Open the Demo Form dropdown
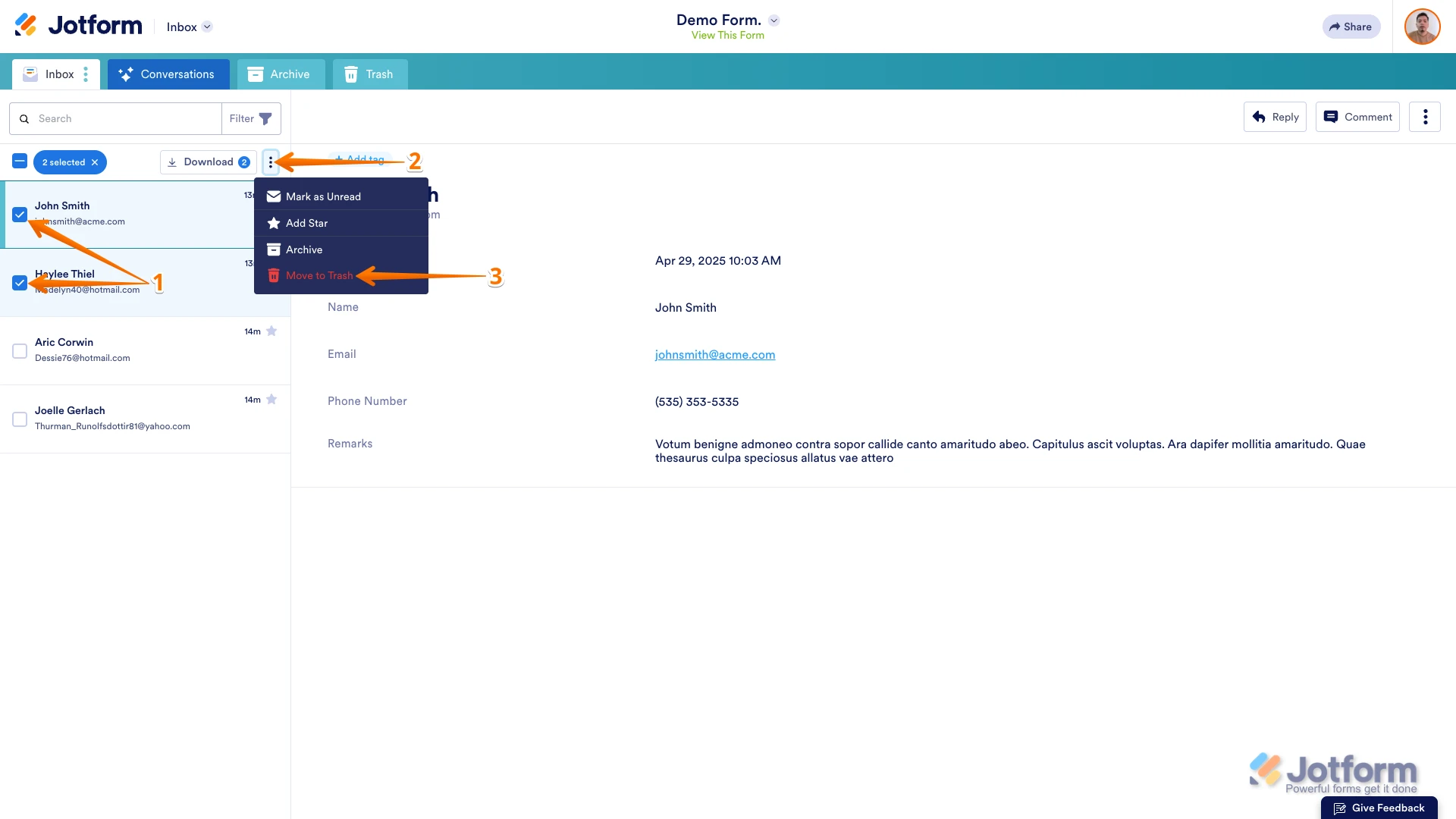Viewport: 1456px width, 819px height. click(x=774, y=20)
